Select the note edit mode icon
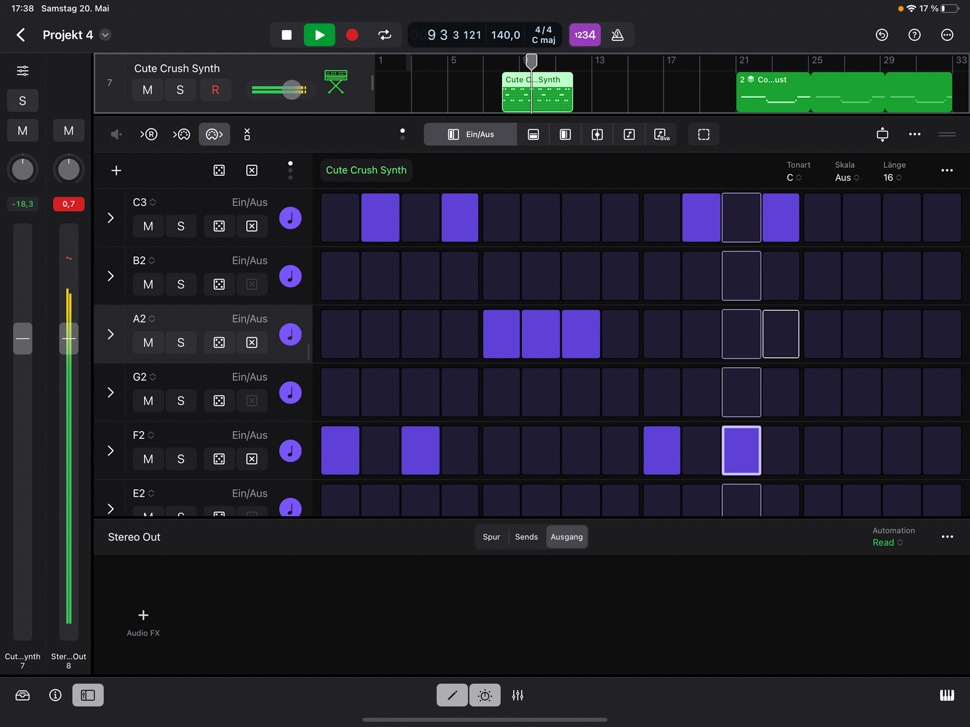This screenshot has height=727, width=970. tap(629, 134)
